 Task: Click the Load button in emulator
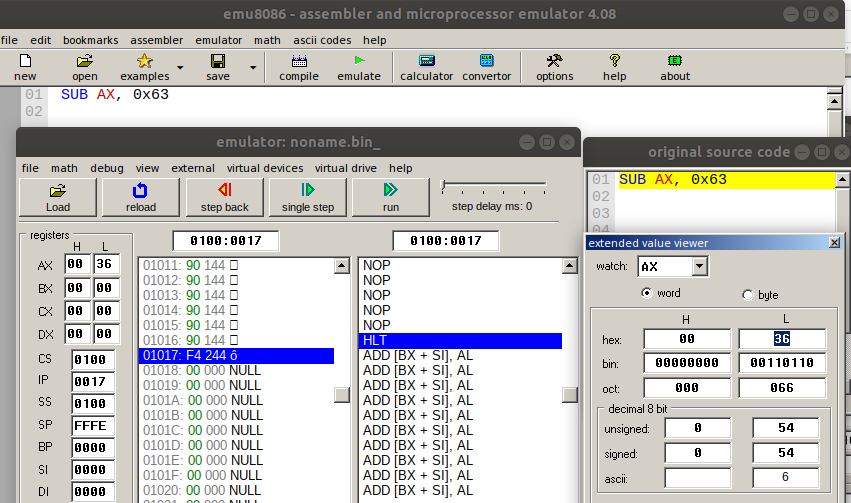click(58, 197)
